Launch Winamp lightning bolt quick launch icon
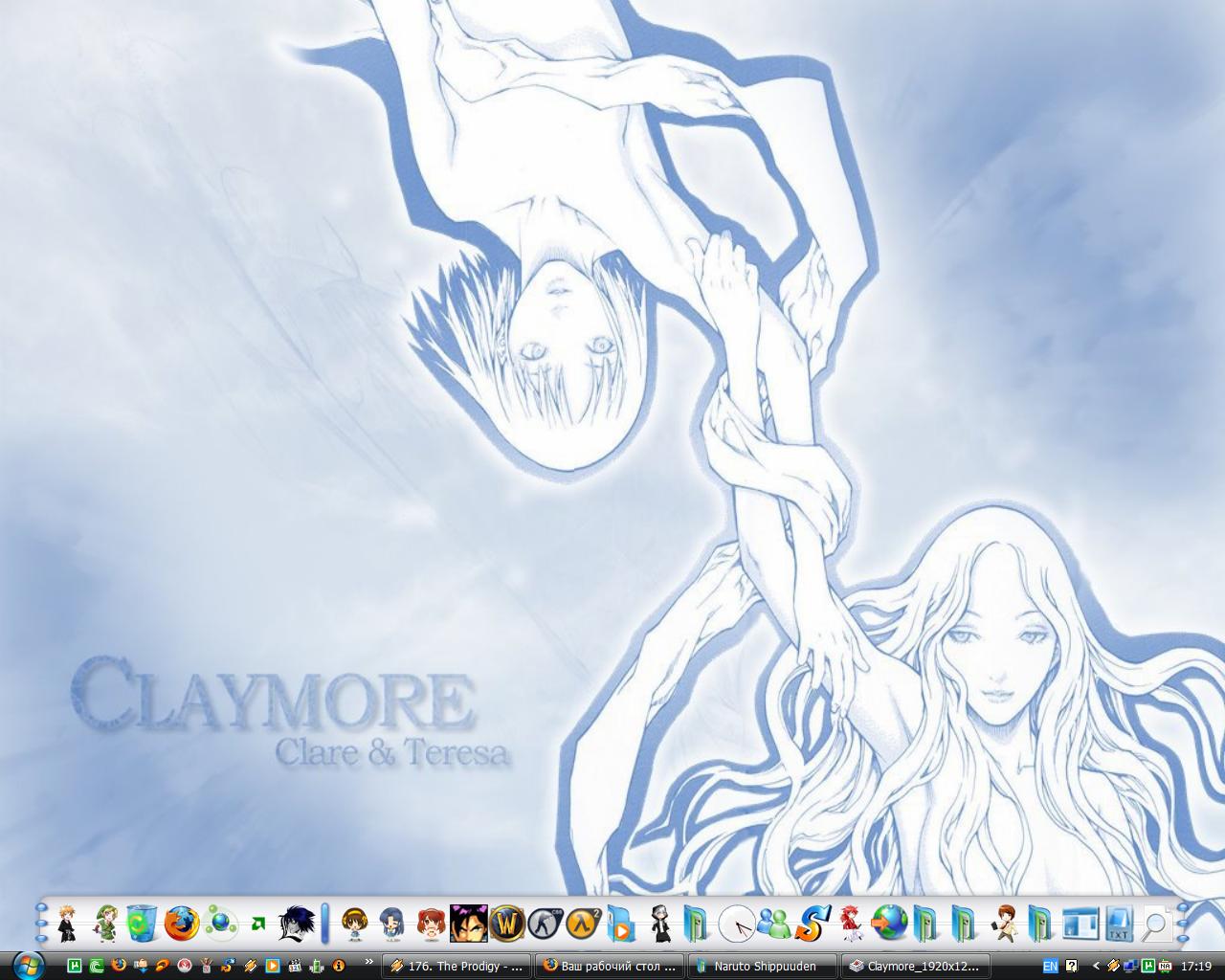 tap(250, 966)
